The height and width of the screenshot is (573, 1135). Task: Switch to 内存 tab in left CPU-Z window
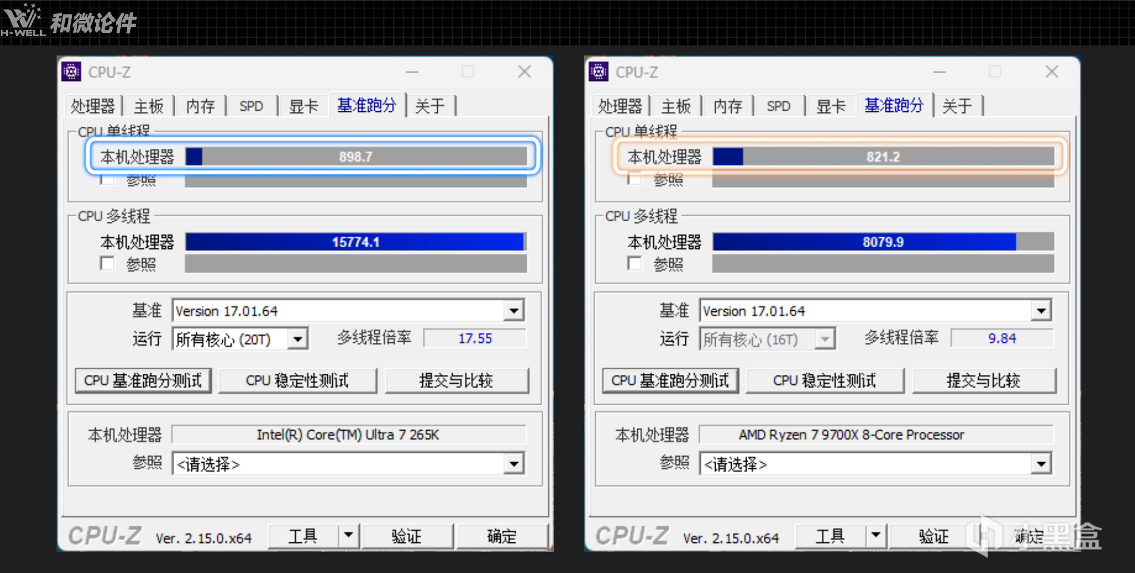point(201,106)
